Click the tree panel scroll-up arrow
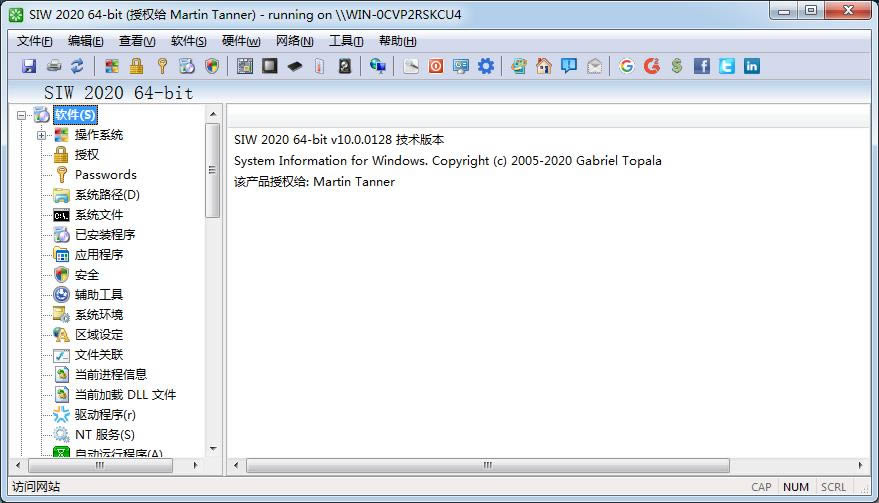The width and height of the screenshot is (879, 503). click(x=212, y=114)
